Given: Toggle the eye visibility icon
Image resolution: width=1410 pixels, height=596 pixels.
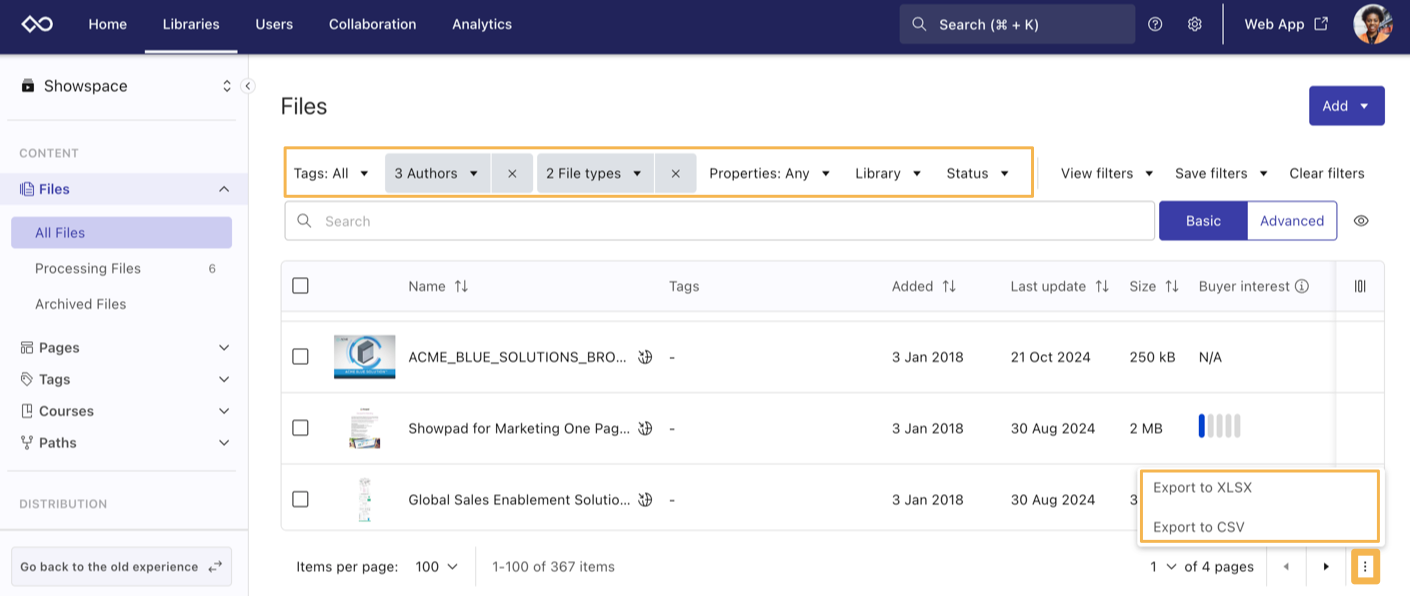Looking at the screenshot, I should pos(1361,221).
